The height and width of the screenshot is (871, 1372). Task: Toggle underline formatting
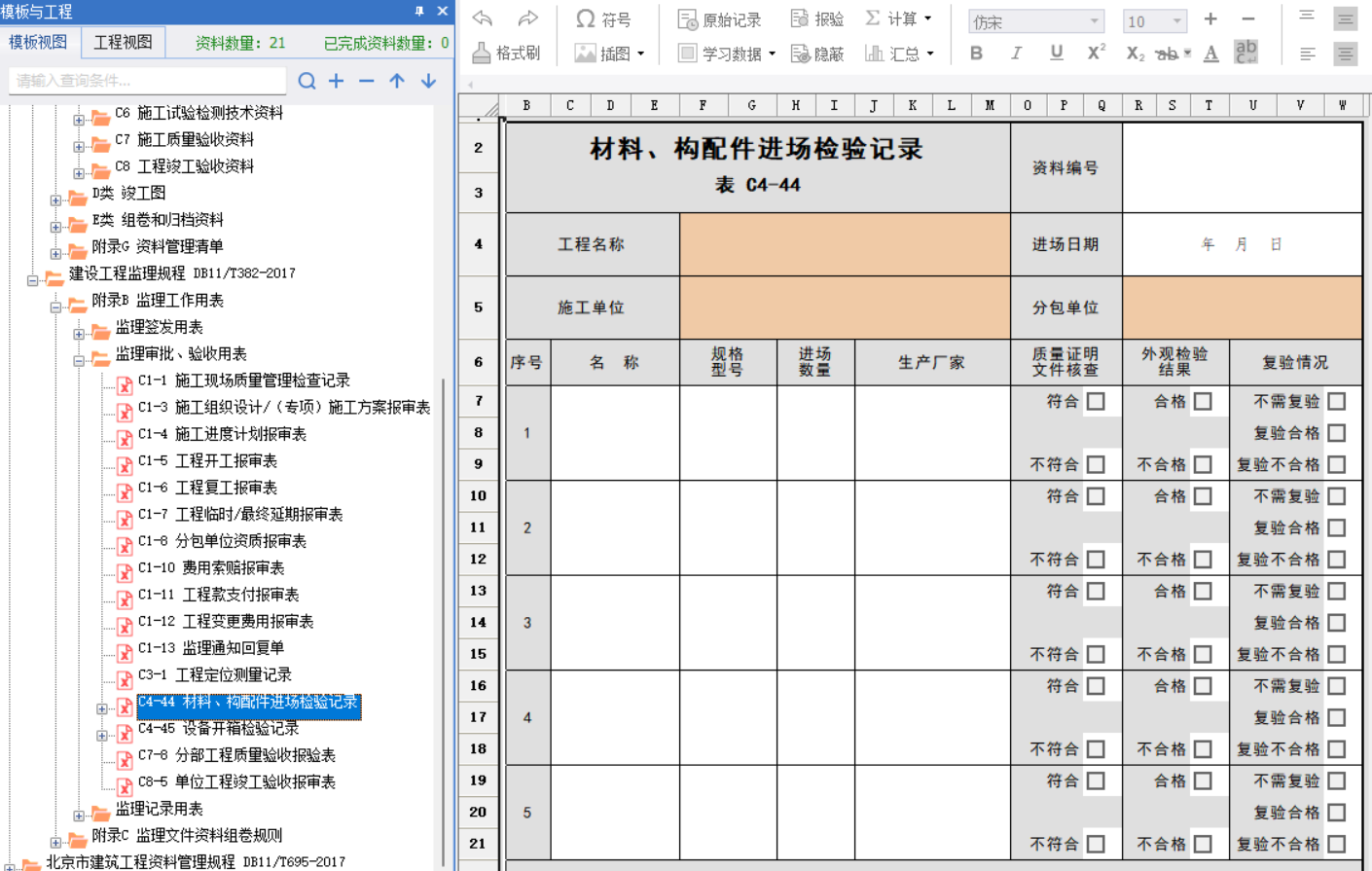tap(1056, 53)
